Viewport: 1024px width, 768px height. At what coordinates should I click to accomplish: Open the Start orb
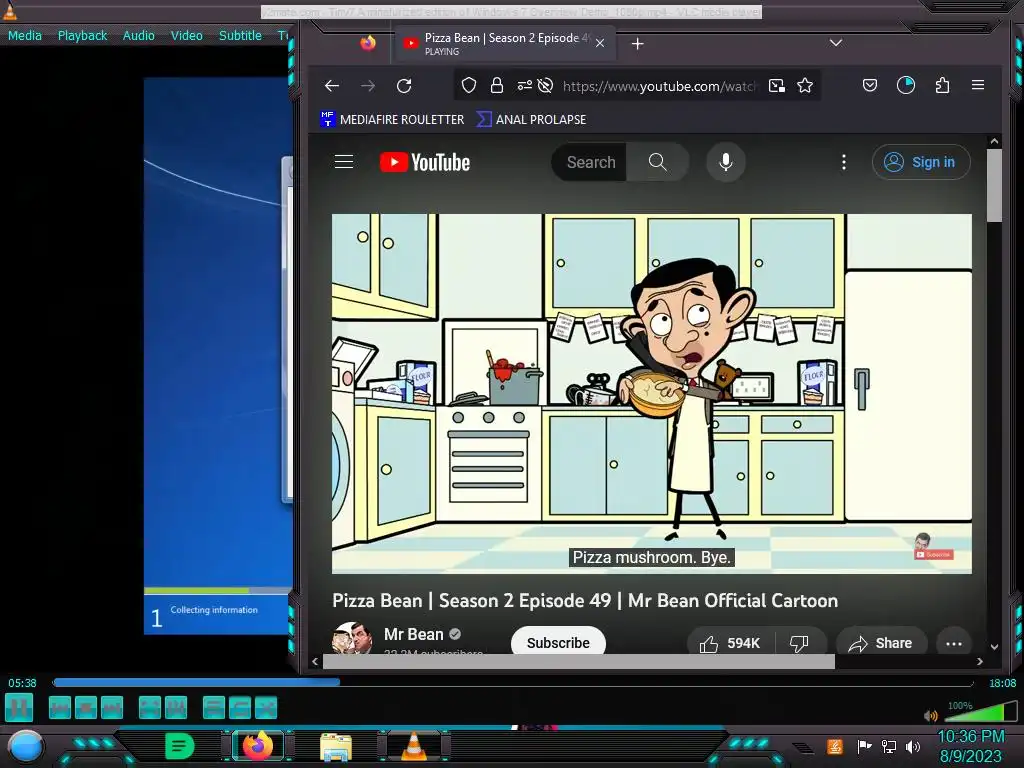(26, 746)
